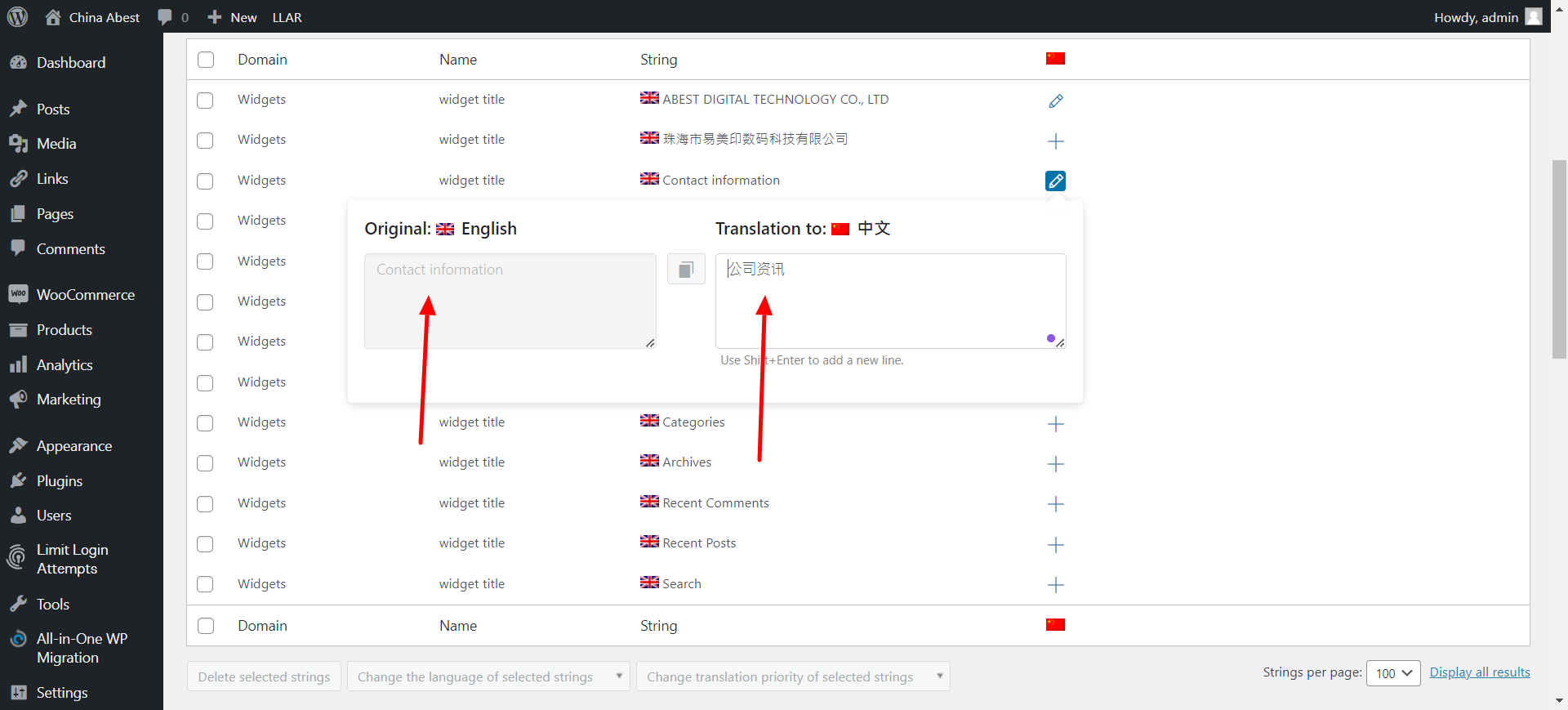
Task: Open the New content menu
Action: click(232, 17)
